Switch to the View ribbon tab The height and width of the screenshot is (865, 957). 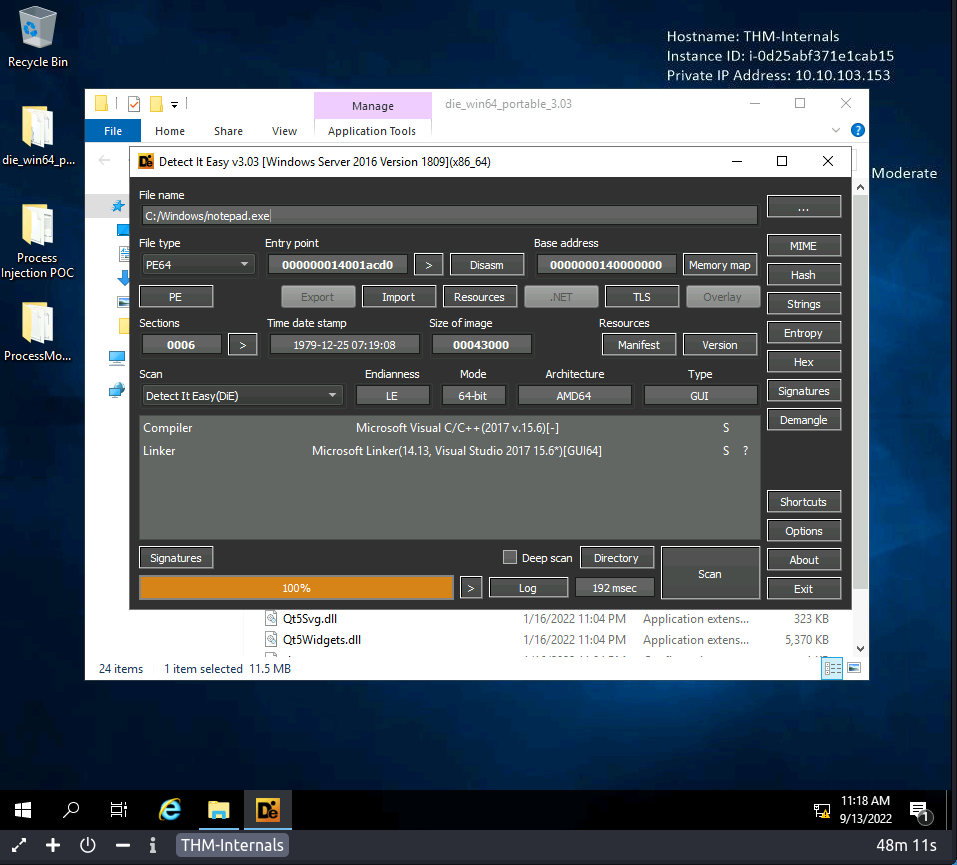pos(284,131)
